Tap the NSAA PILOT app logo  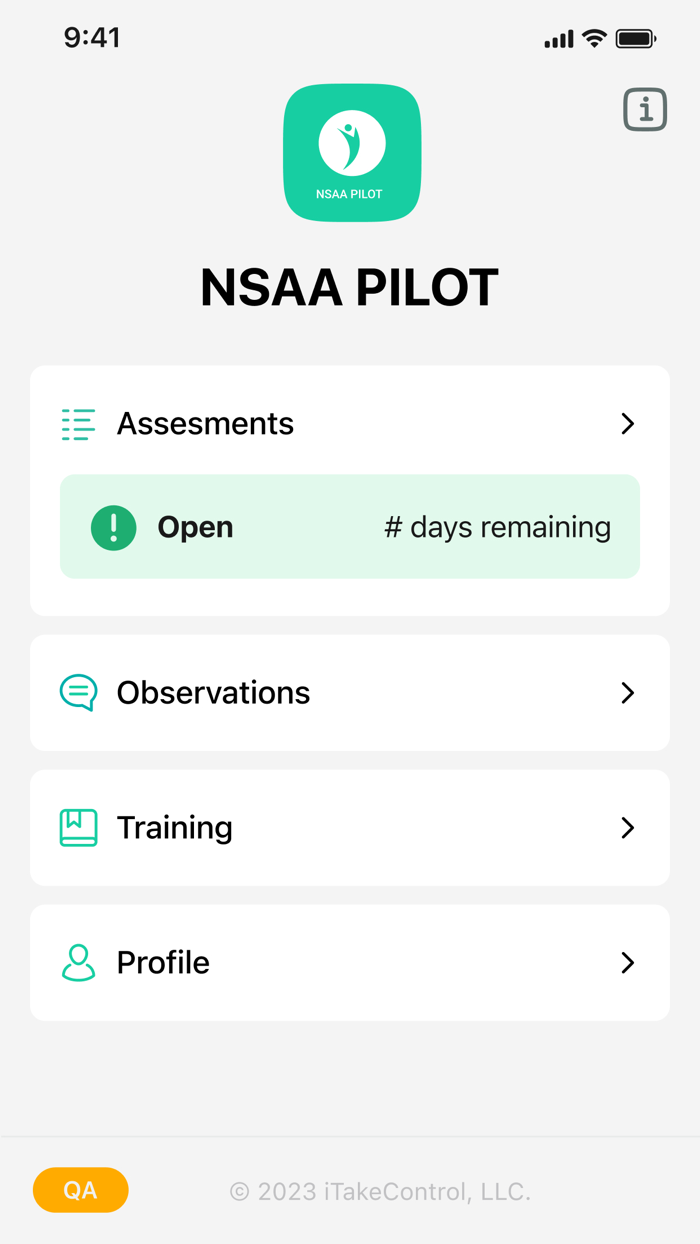352,152
